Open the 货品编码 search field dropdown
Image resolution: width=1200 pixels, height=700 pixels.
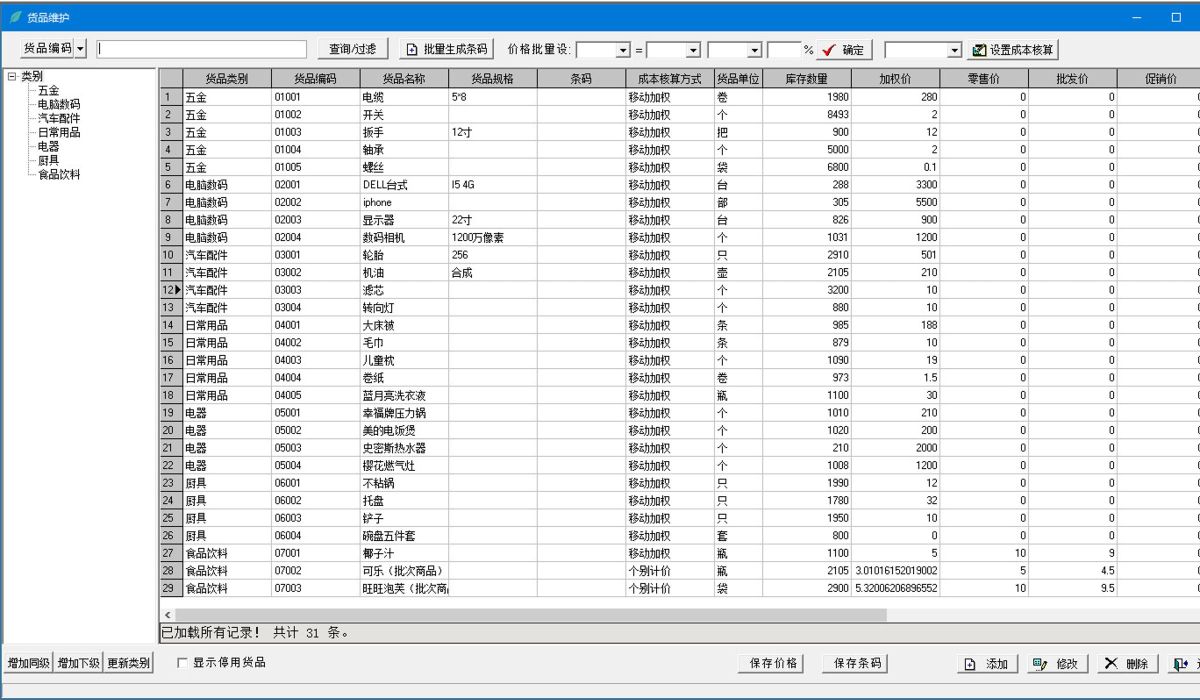pyautogui.click(x=81, y=49)
